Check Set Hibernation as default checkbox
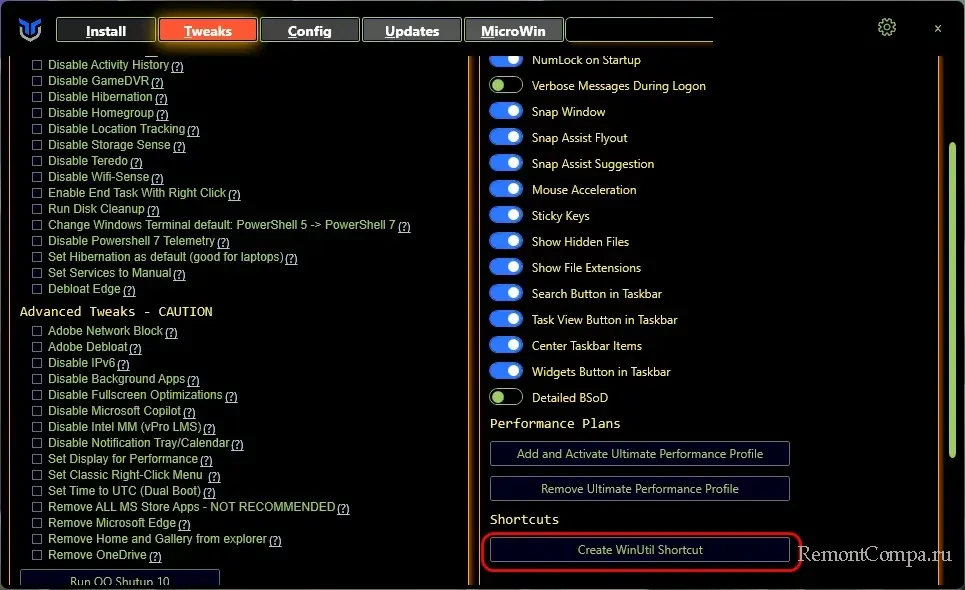965x590 pixels. (x=37, y=257)
